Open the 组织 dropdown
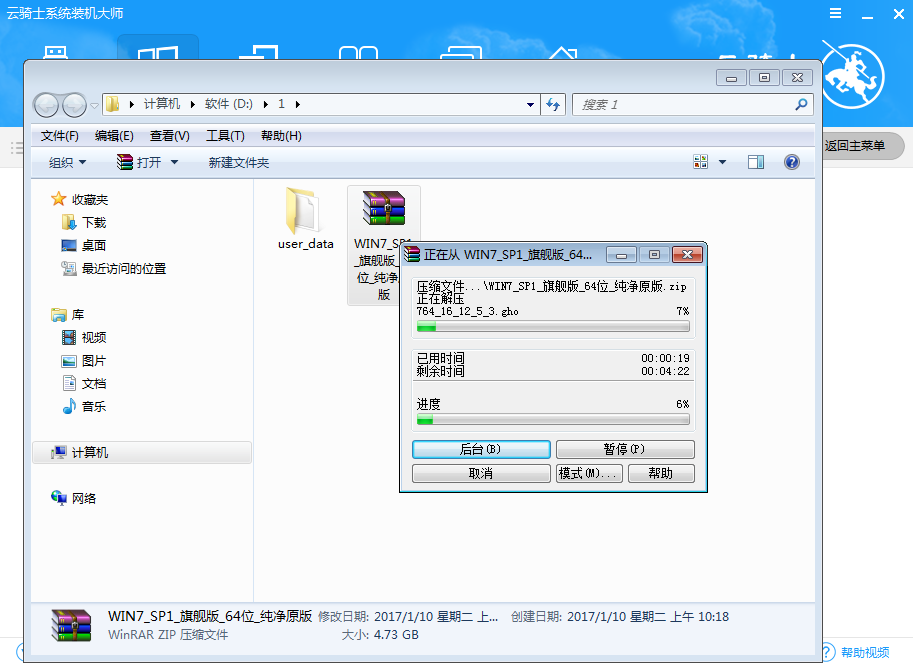The height and width of the screenshot is (665, 913). (x=67, y=162)
